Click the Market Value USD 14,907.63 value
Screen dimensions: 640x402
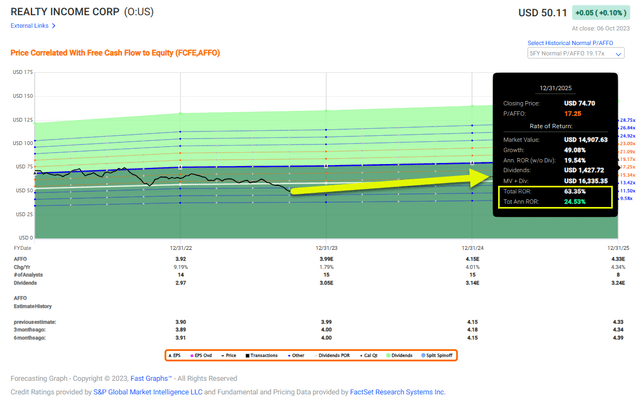point(586,140)
